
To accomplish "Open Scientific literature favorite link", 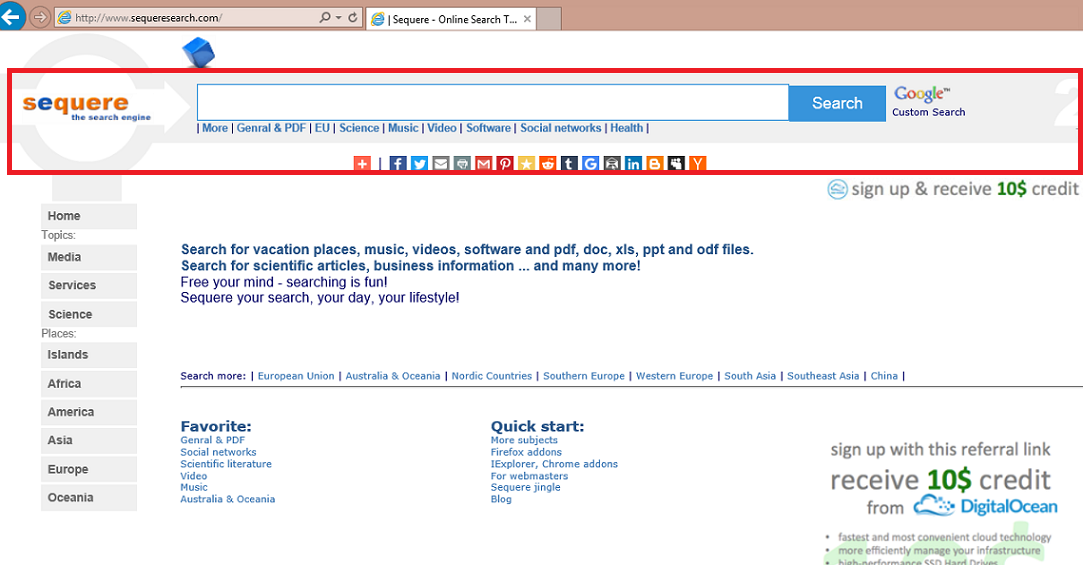I will click(x=226, y=464).
